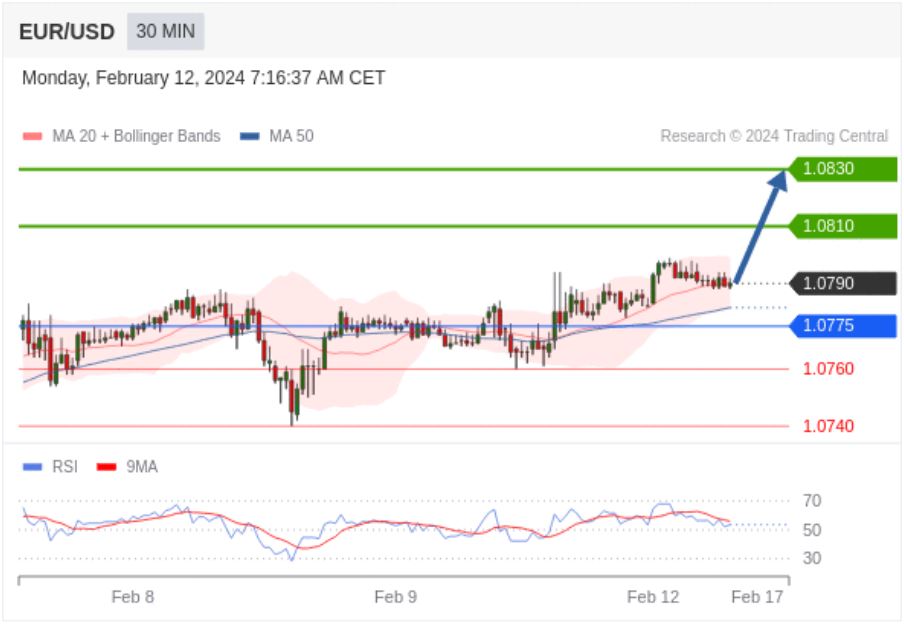The image size is (904, 628).
Task: Click the MA 20 + Bollinger Bands legend label
Action: pyautogui.click(x=136, y=136)
